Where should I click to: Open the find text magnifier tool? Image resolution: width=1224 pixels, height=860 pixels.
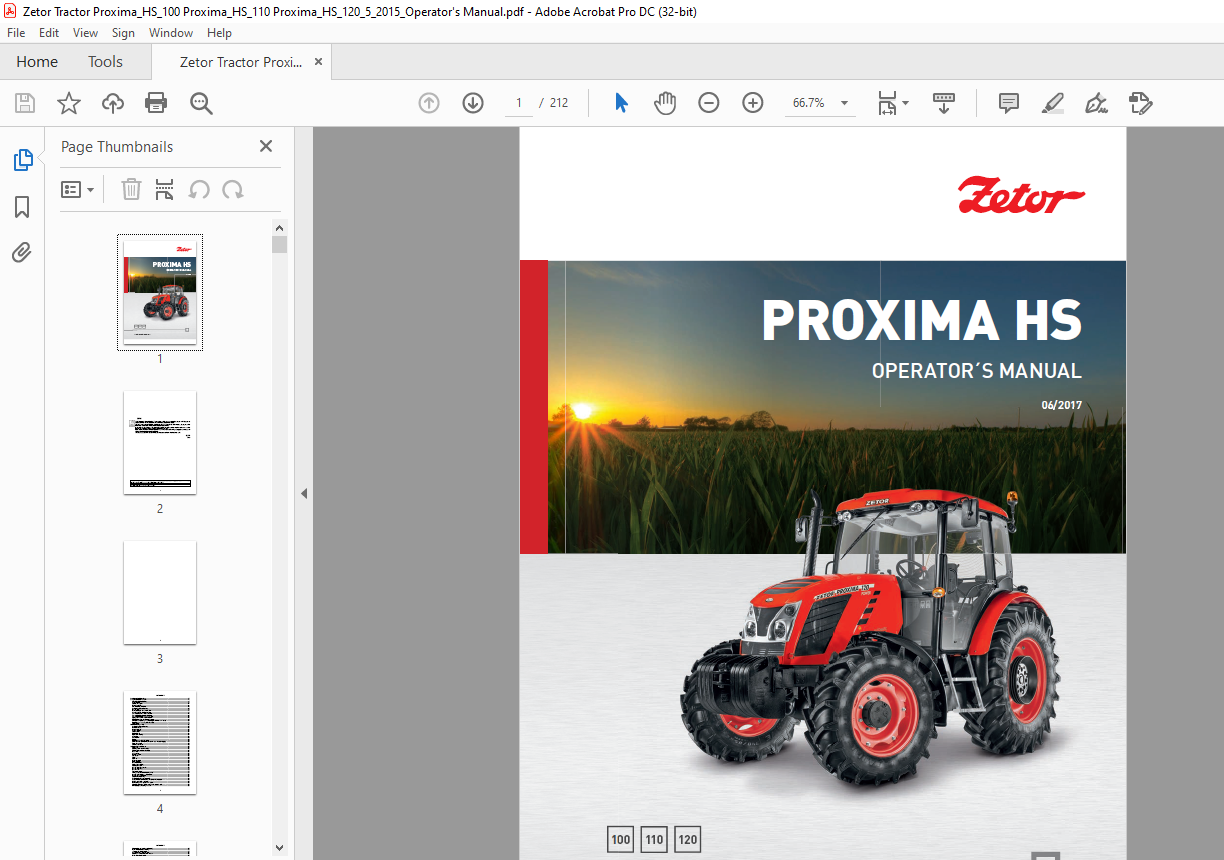(x=201, y=103)
